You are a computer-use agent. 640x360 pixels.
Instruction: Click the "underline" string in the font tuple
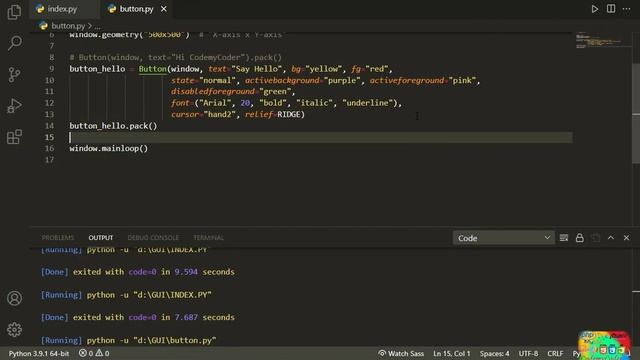[368, 103]
